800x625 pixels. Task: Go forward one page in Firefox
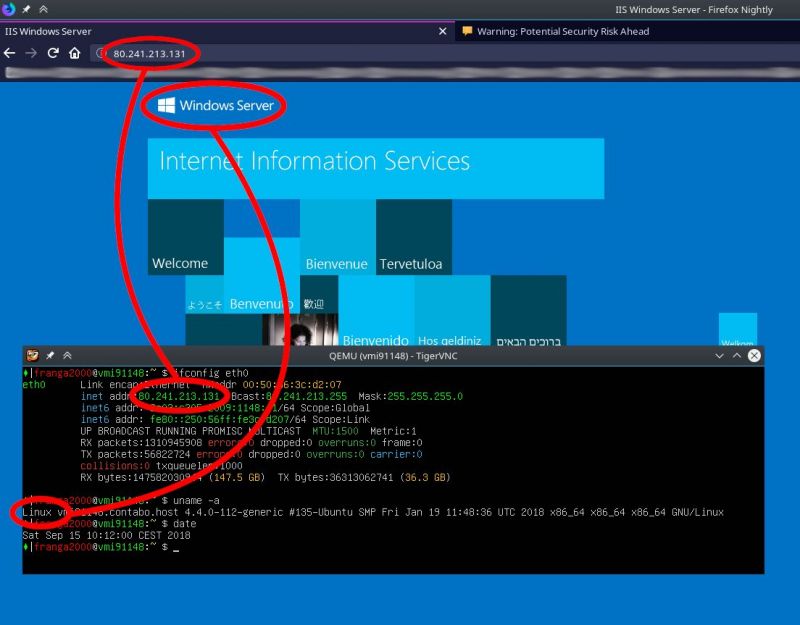31,53
